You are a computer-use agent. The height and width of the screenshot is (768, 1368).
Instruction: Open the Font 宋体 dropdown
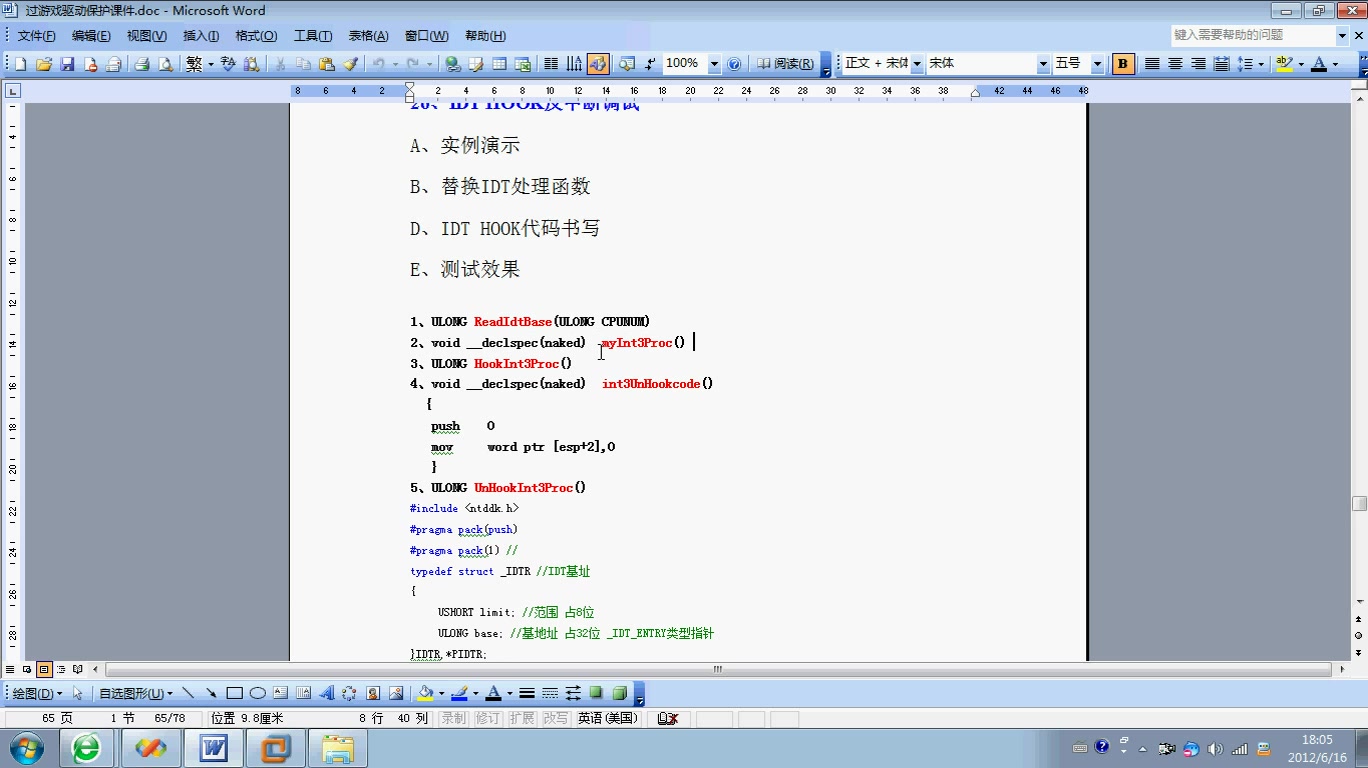point(1043,64)
